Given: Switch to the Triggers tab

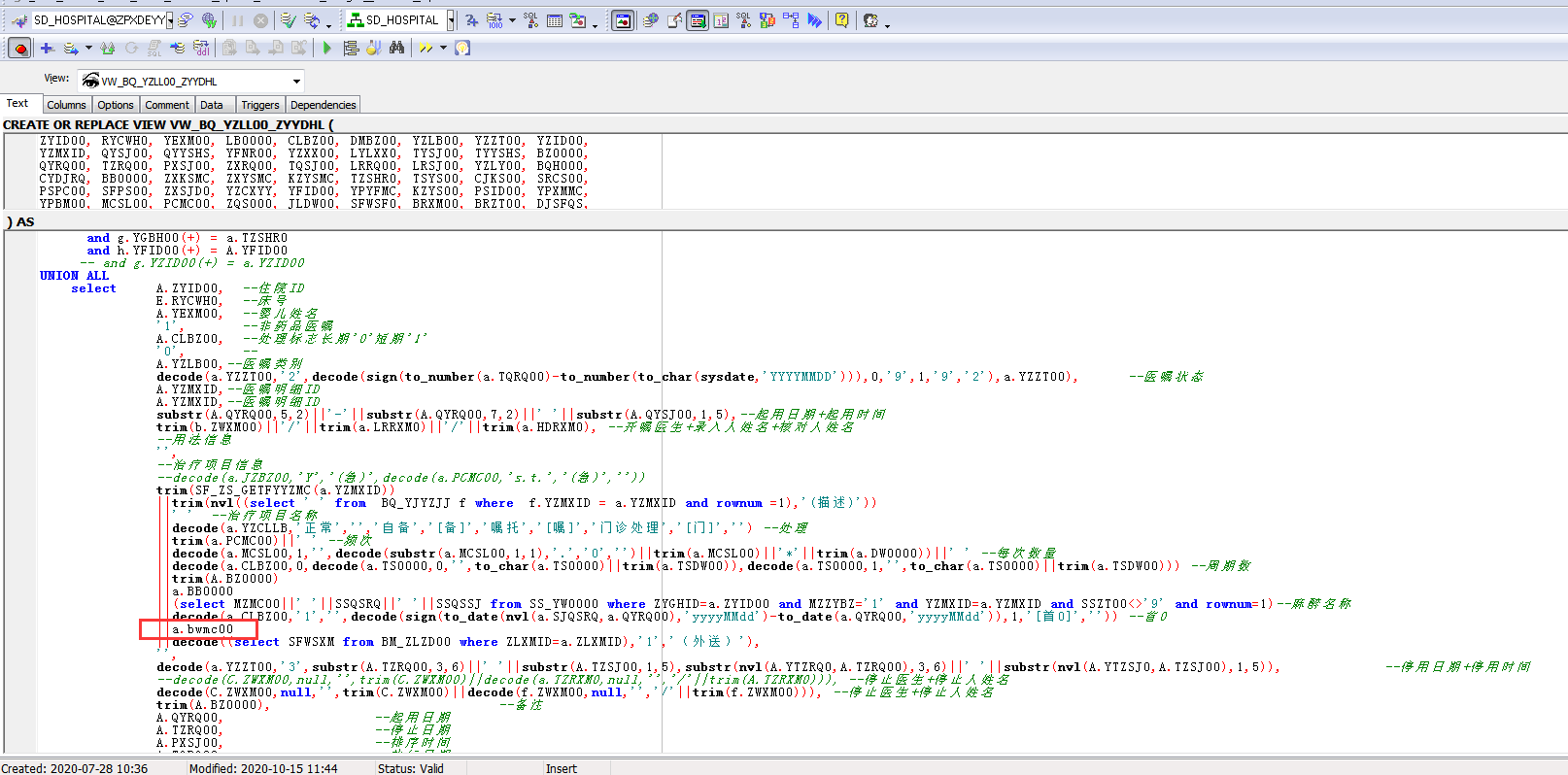Looking at the screenshot, I should (x=259, y=105).
